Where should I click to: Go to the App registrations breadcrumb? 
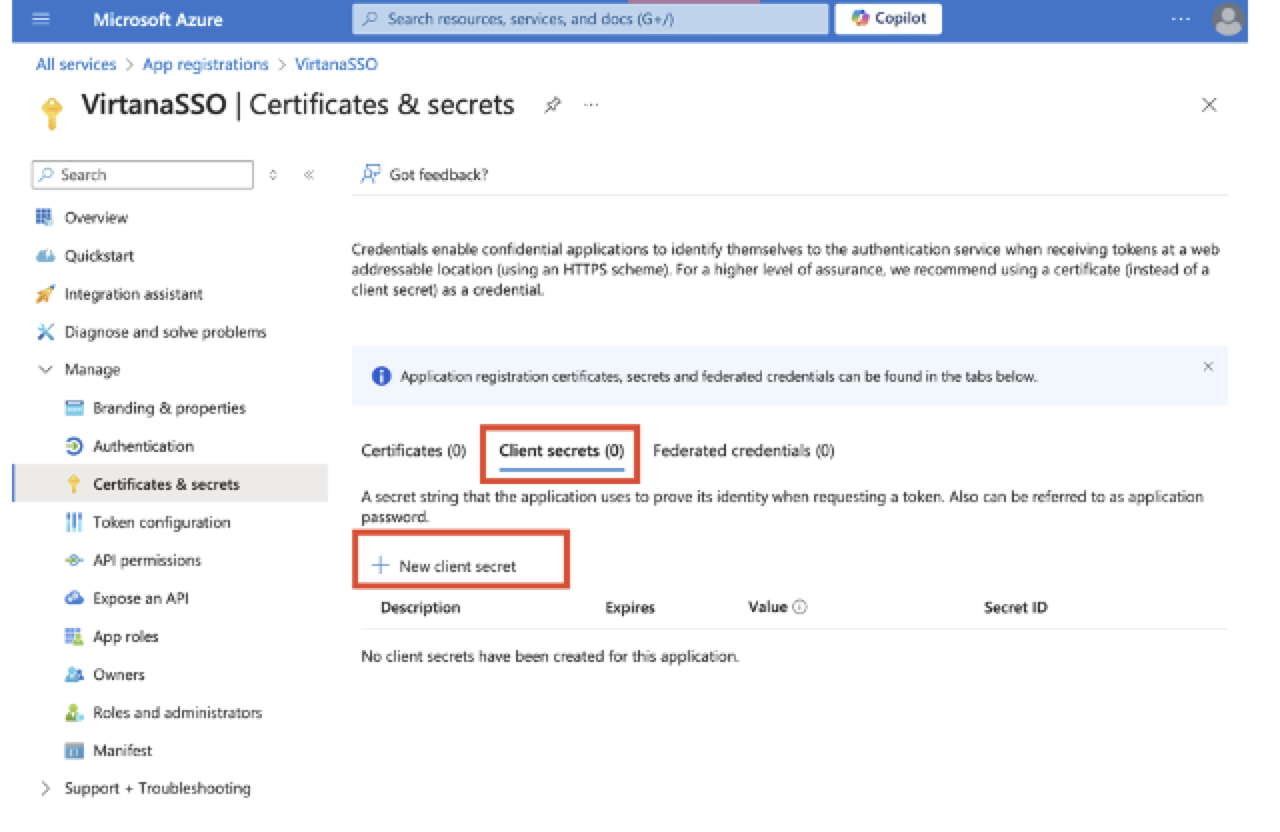point(206,64)
